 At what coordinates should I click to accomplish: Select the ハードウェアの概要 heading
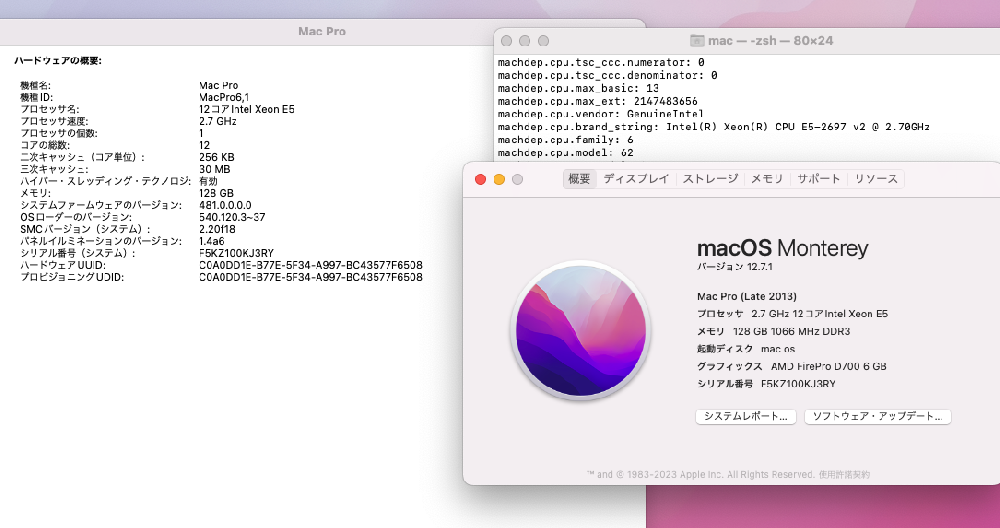58,61
